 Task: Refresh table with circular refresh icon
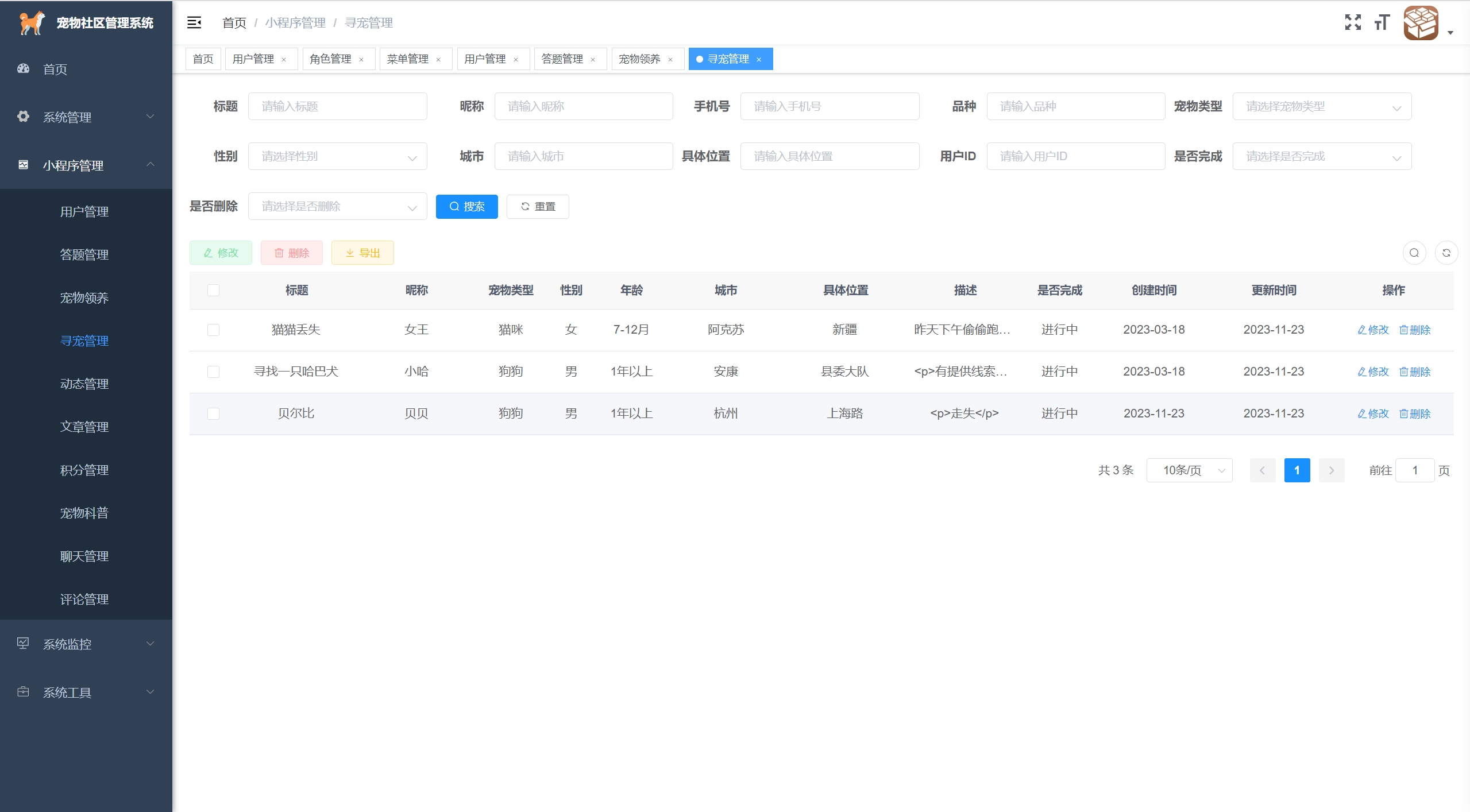point(1446,253)
